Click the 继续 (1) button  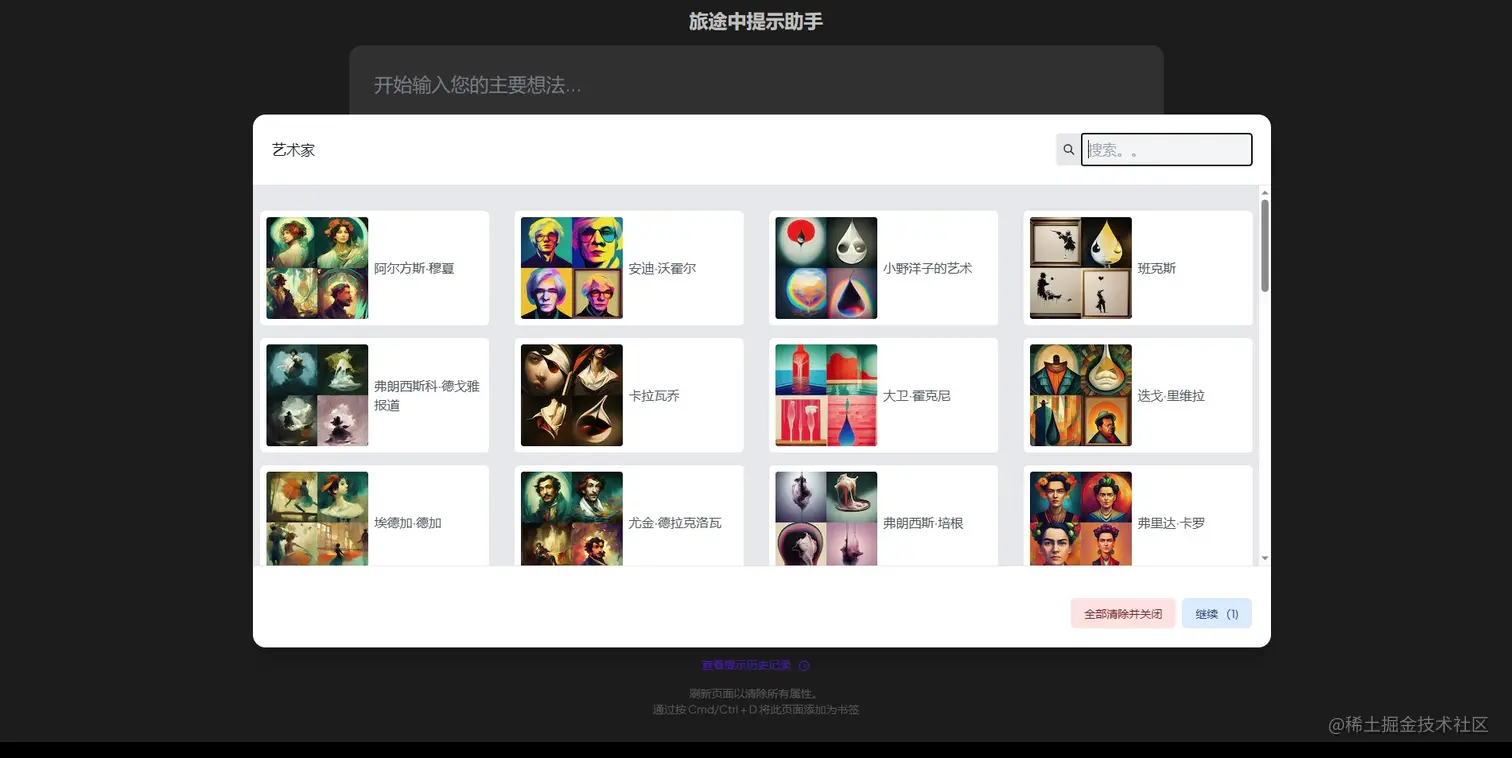click(1216, 614)
